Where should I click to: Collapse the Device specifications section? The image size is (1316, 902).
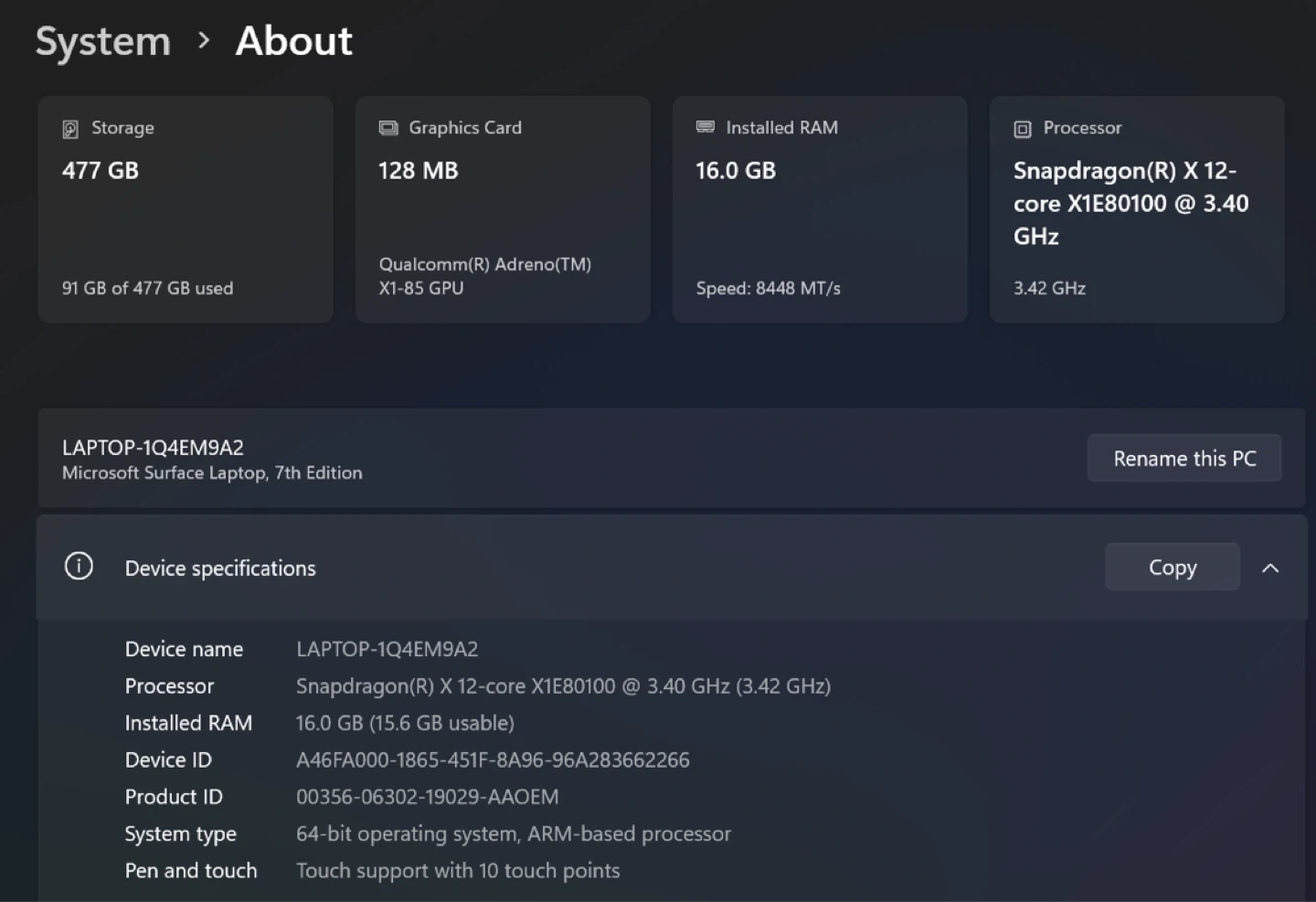(x=1269, y=568)
